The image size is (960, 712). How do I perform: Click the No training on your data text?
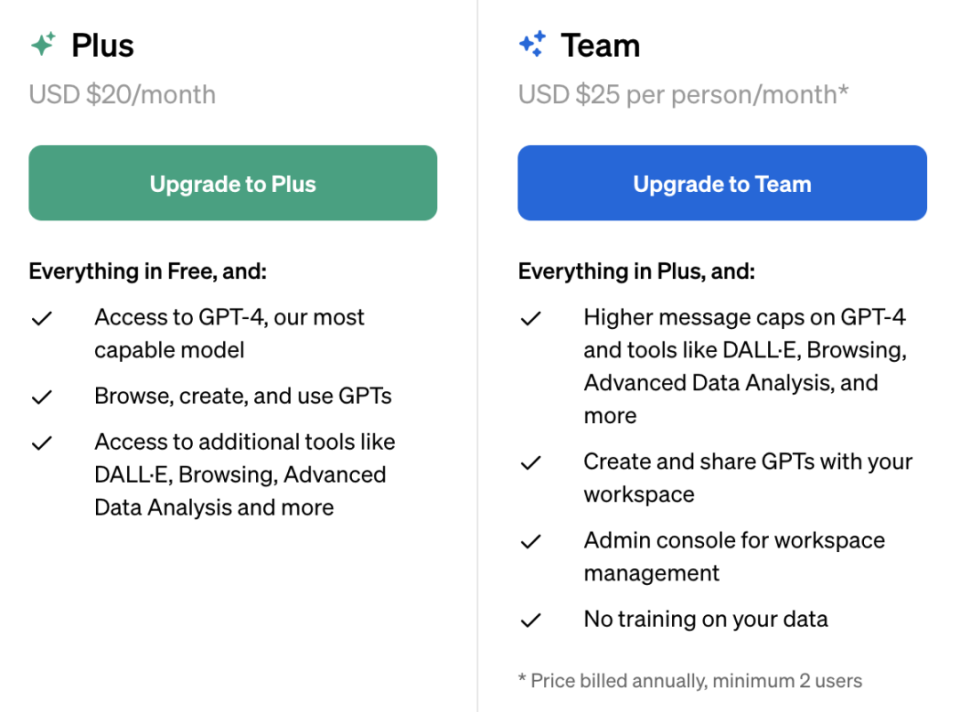point(705,619)
